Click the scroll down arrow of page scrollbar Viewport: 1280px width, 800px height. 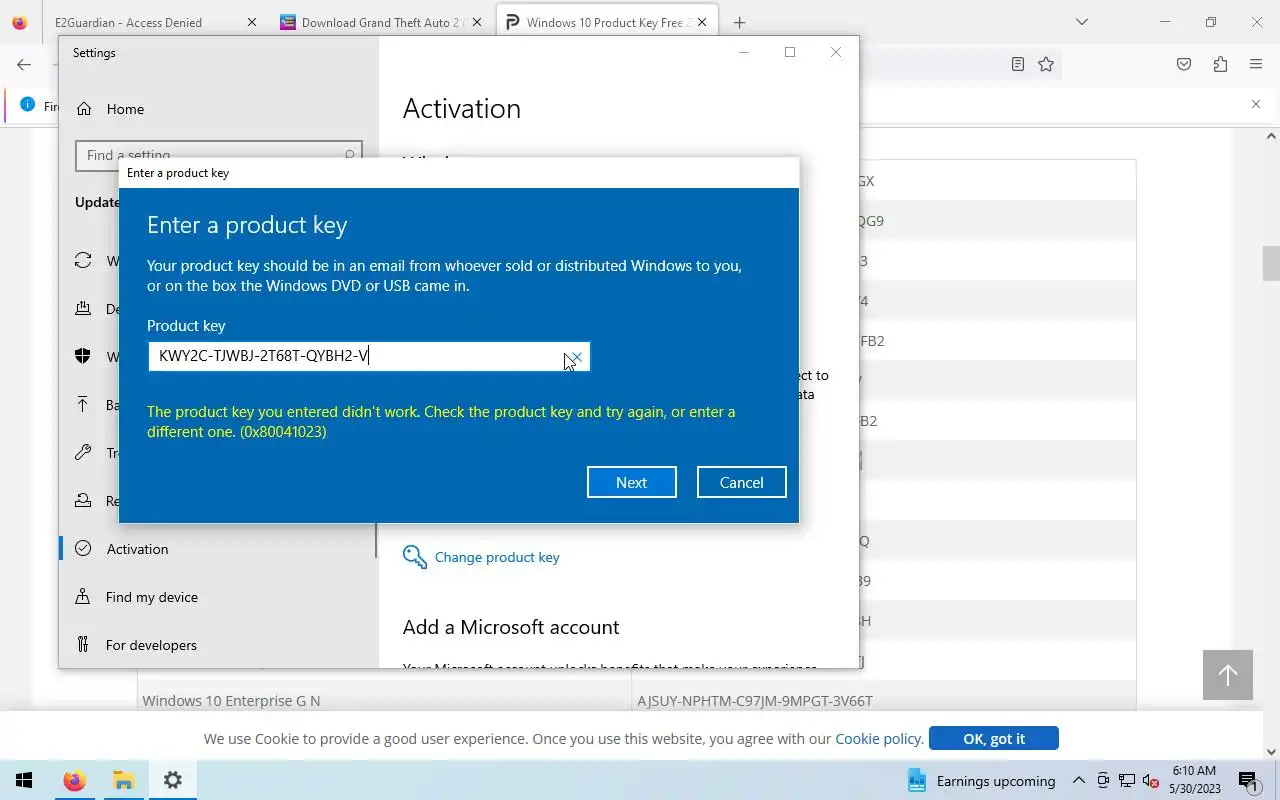[1271, 752]
